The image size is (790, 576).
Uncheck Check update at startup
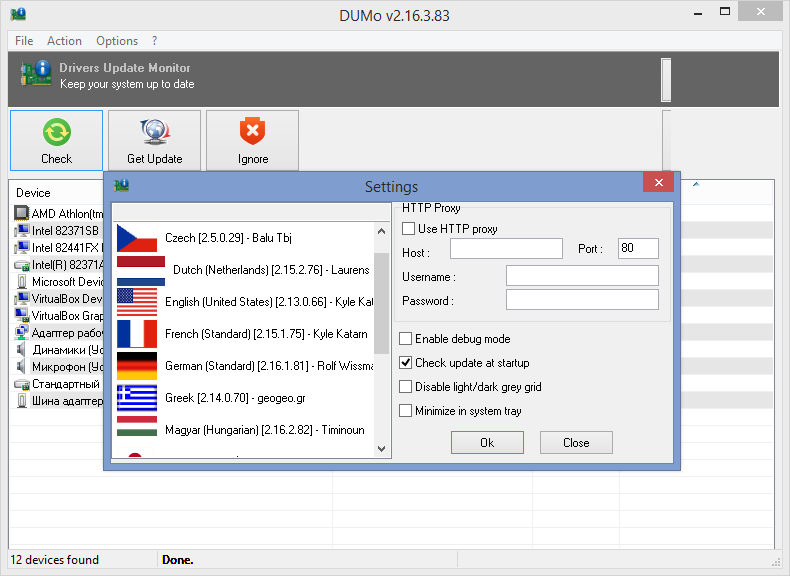pos(405,363)
